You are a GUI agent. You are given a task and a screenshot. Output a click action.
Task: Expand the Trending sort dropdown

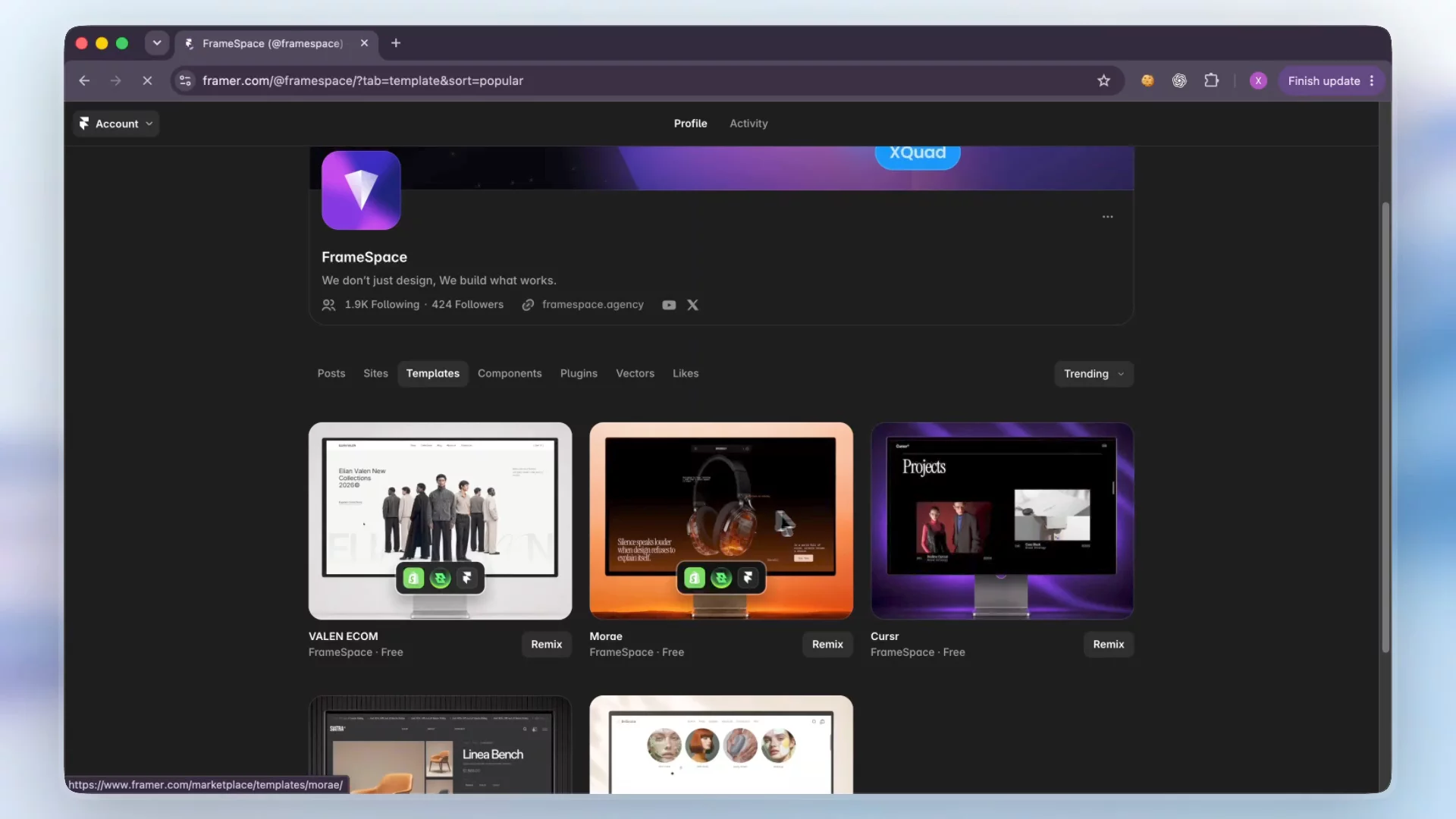coord(1094,374)
